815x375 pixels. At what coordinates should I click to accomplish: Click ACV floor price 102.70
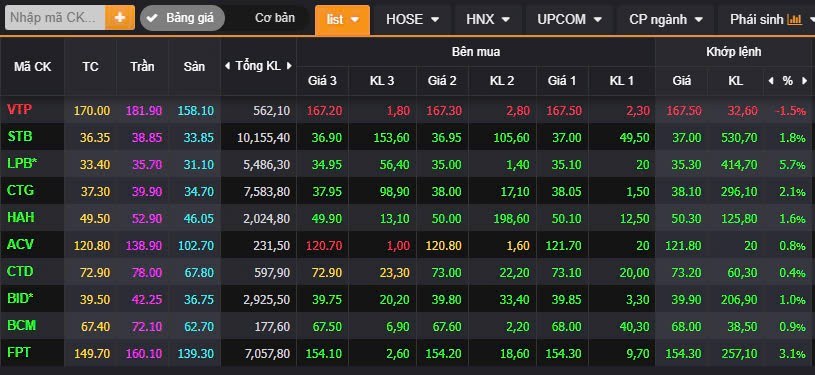tap(196, 246)
